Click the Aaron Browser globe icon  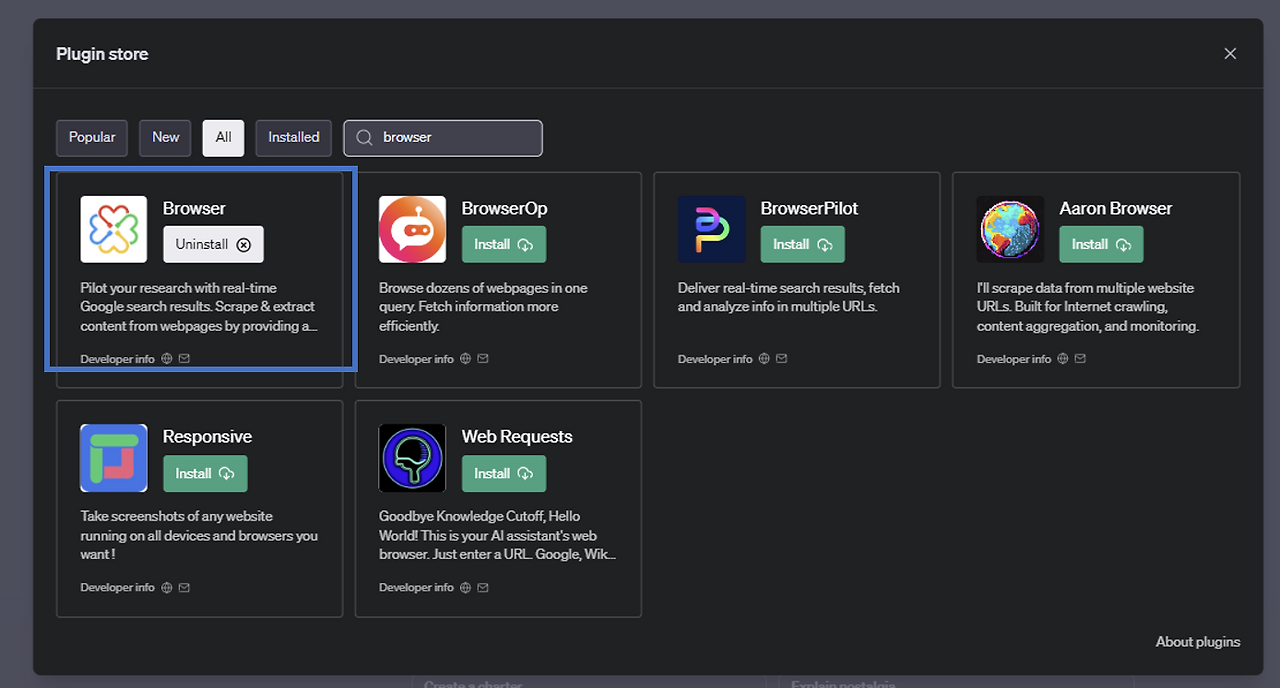point(1010,229)
